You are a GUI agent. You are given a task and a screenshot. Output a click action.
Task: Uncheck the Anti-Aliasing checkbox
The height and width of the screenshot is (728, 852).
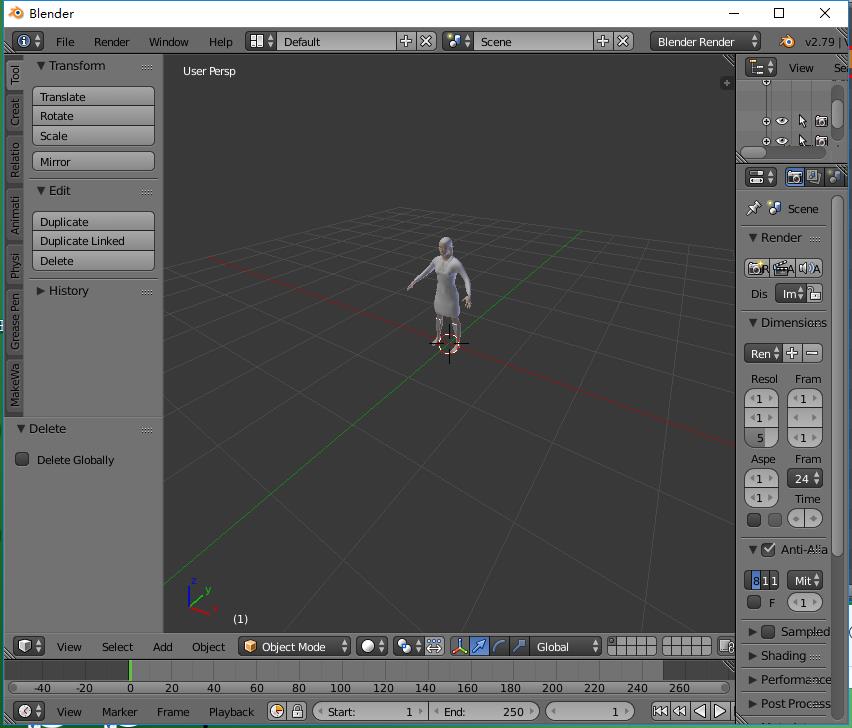point(768,550)
